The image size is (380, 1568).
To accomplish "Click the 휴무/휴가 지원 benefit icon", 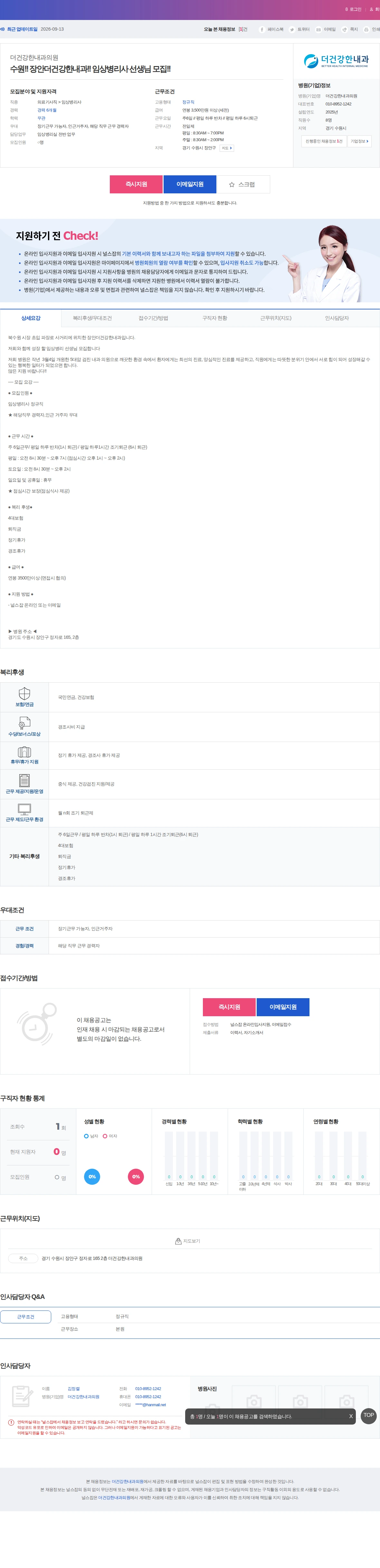I will click(x=24, y=752).
